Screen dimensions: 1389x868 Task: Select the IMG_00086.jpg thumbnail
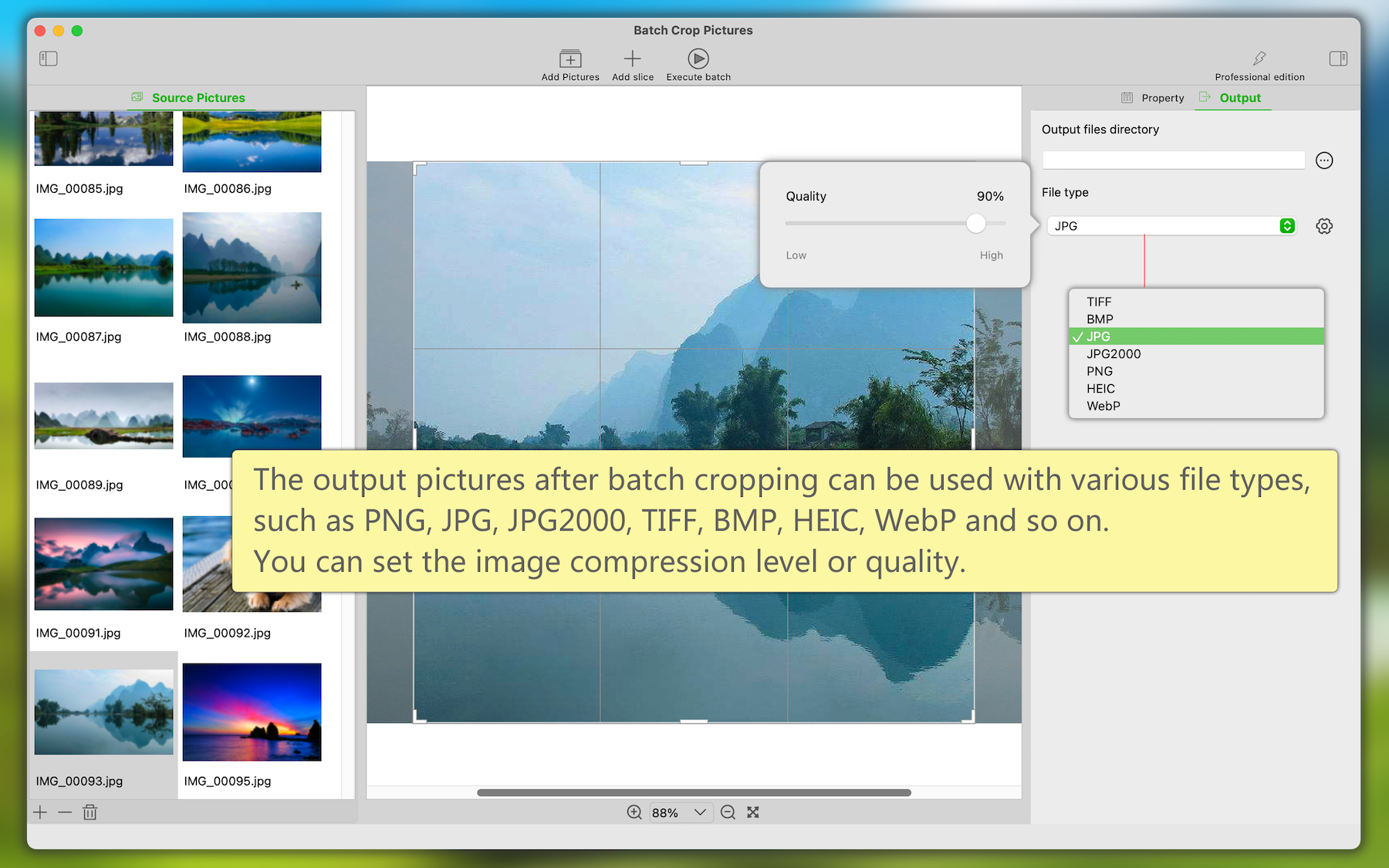coord(252,142)
